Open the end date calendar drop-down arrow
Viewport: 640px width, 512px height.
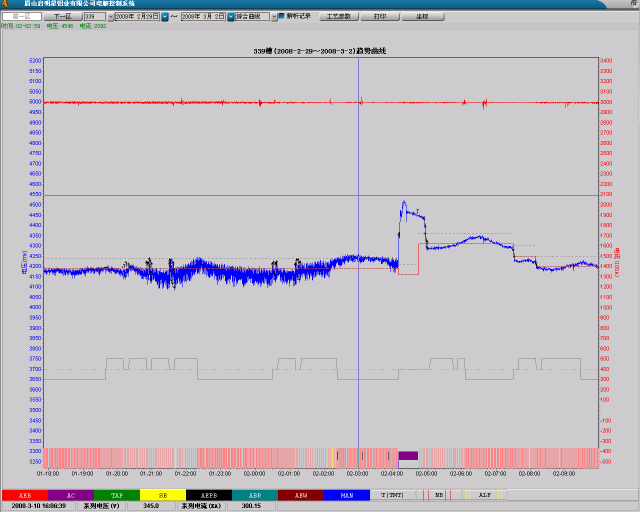231,17
